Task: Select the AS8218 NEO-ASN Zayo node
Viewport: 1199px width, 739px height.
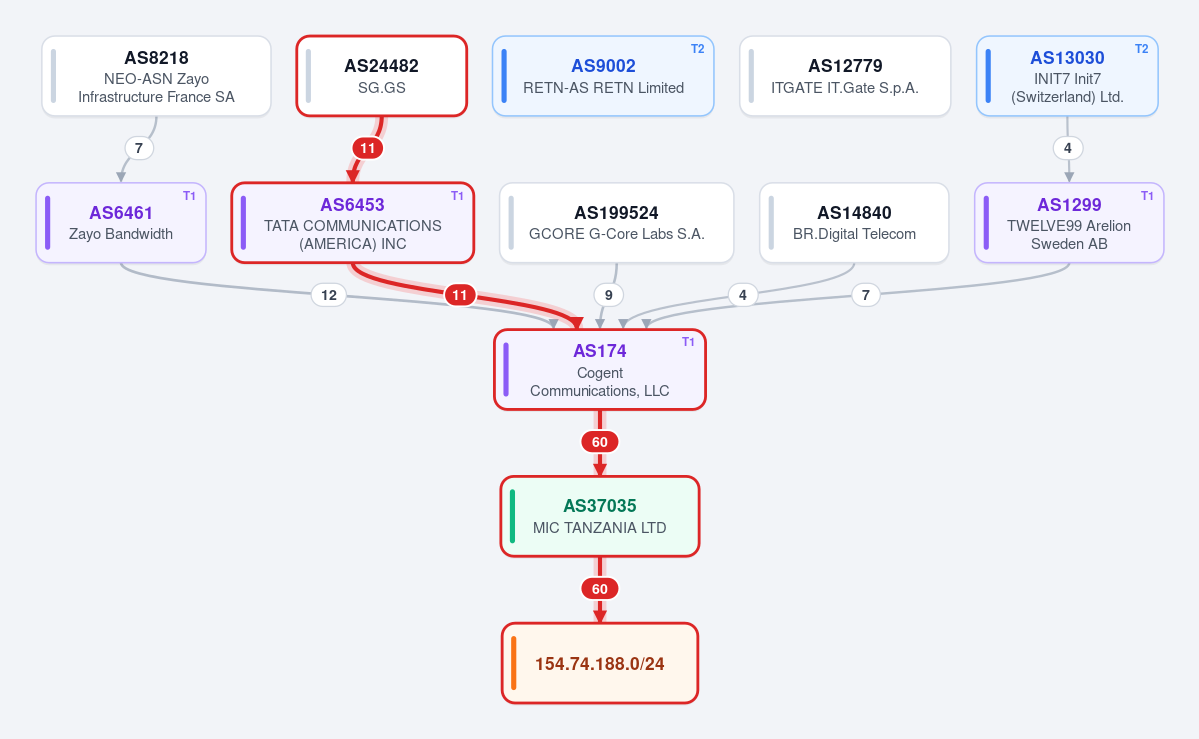Action: pos(156,77)
